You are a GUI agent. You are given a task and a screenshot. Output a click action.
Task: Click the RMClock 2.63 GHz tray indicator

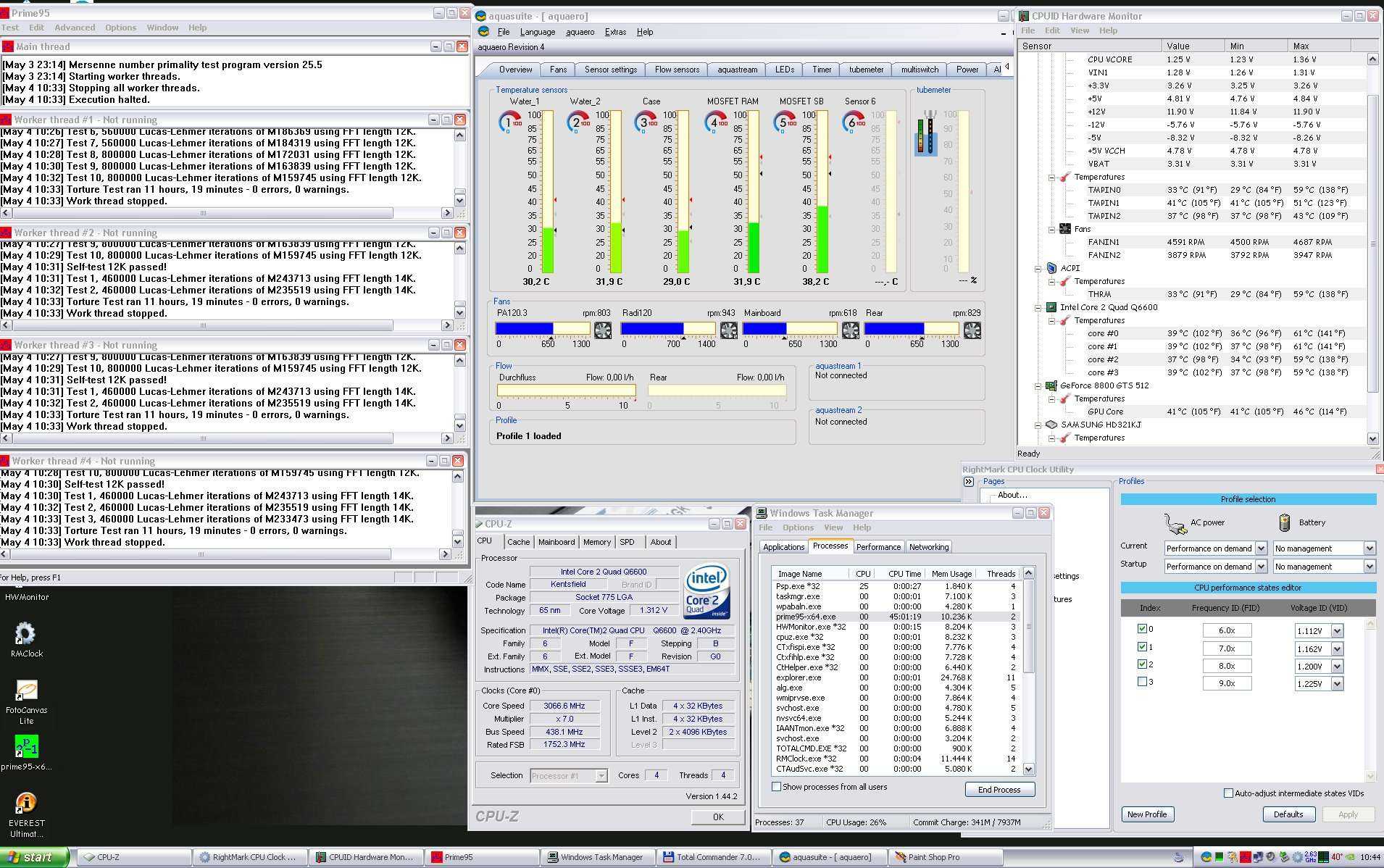click(x=1311, y=857)
